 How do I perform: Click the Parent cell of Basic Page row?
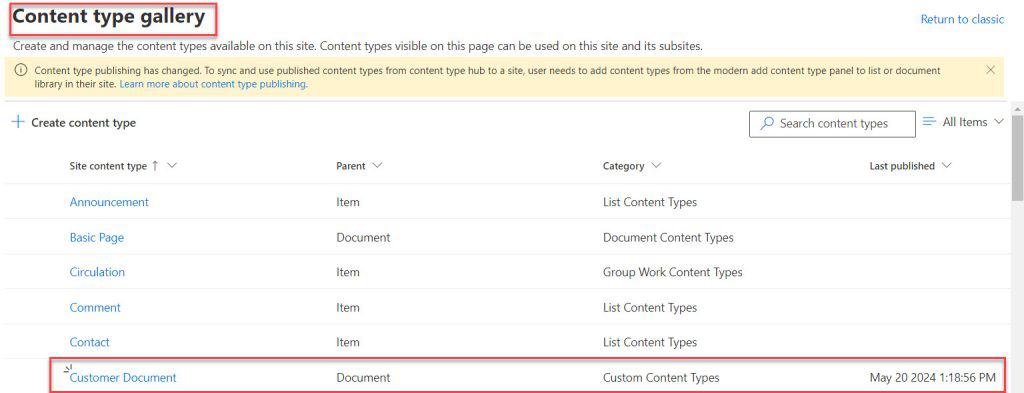click(363, 238)
